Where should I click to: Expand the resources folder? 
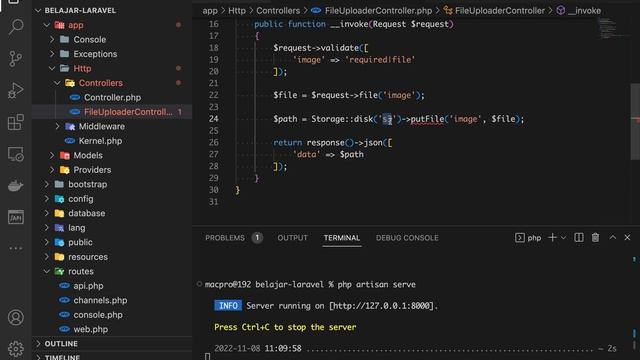(x=47, y=257)
